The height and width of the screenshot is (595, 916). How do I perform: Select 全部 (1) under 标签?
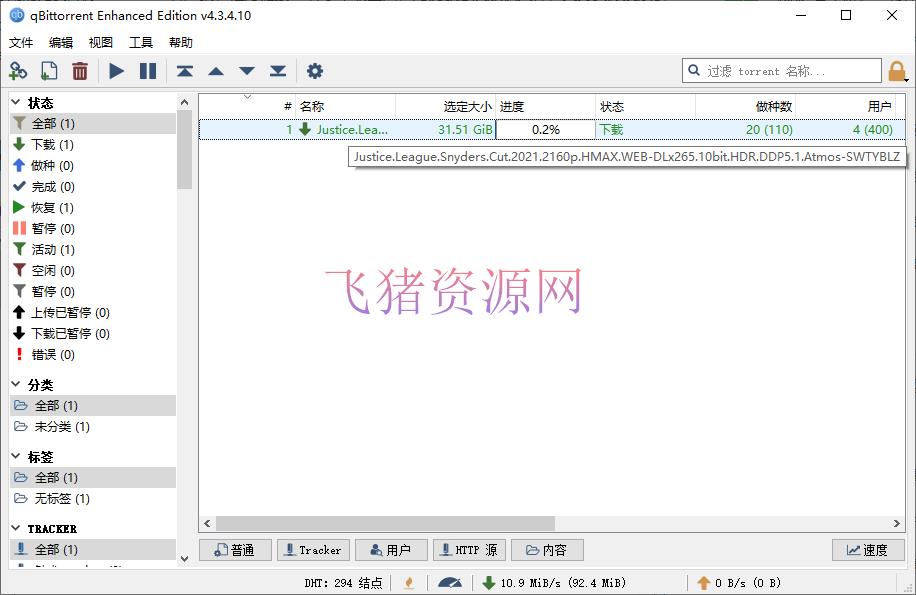(93, 477)
